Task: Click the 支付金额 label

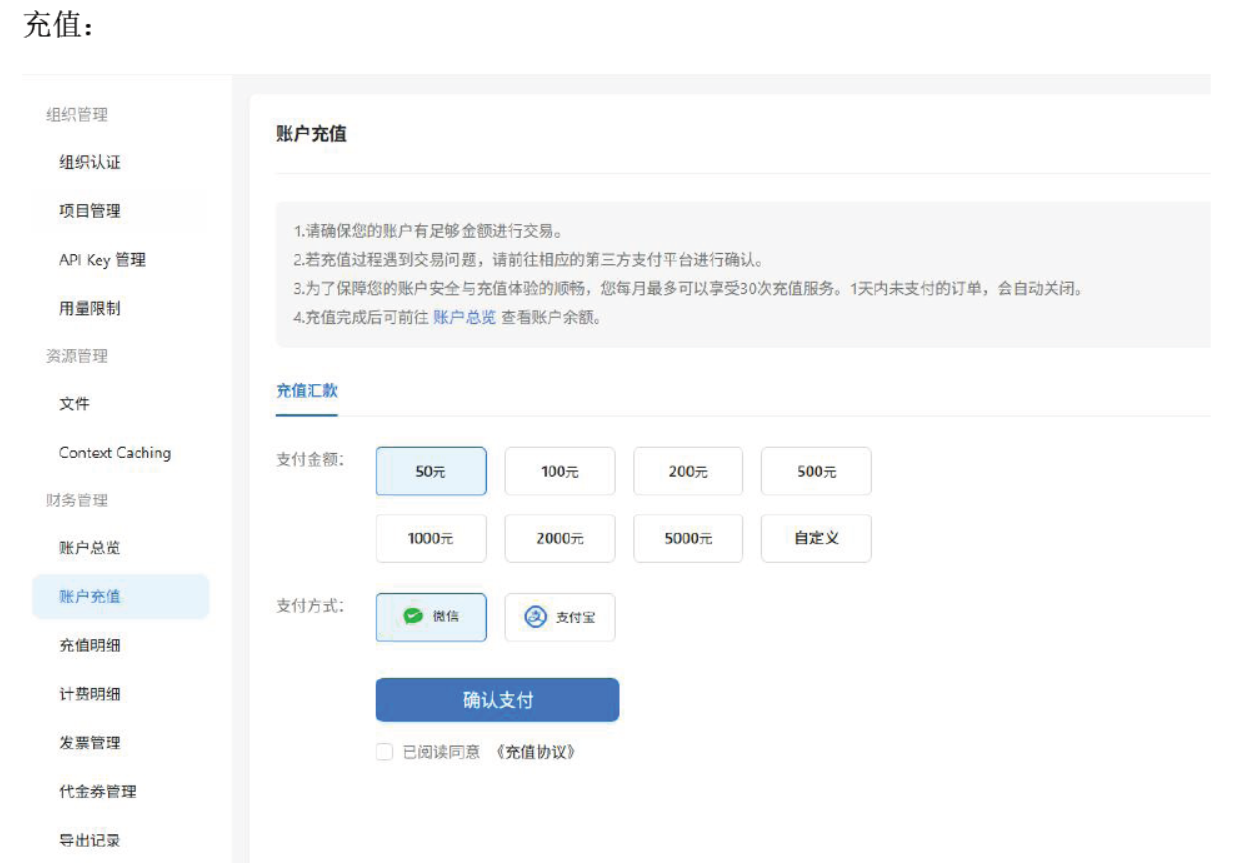Action: (311, 460)
